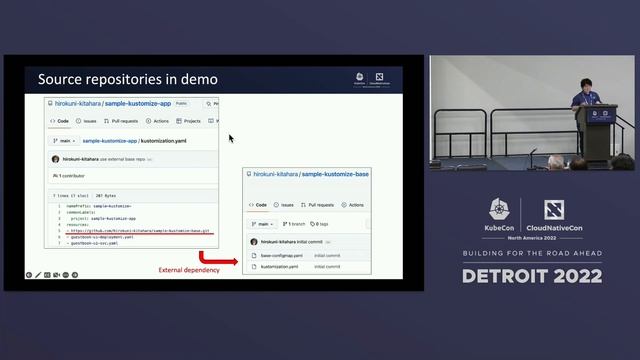Expand commit ellipsis in sample-kustomize-base
The image size is (640, 360).
(x=328, y=242)
